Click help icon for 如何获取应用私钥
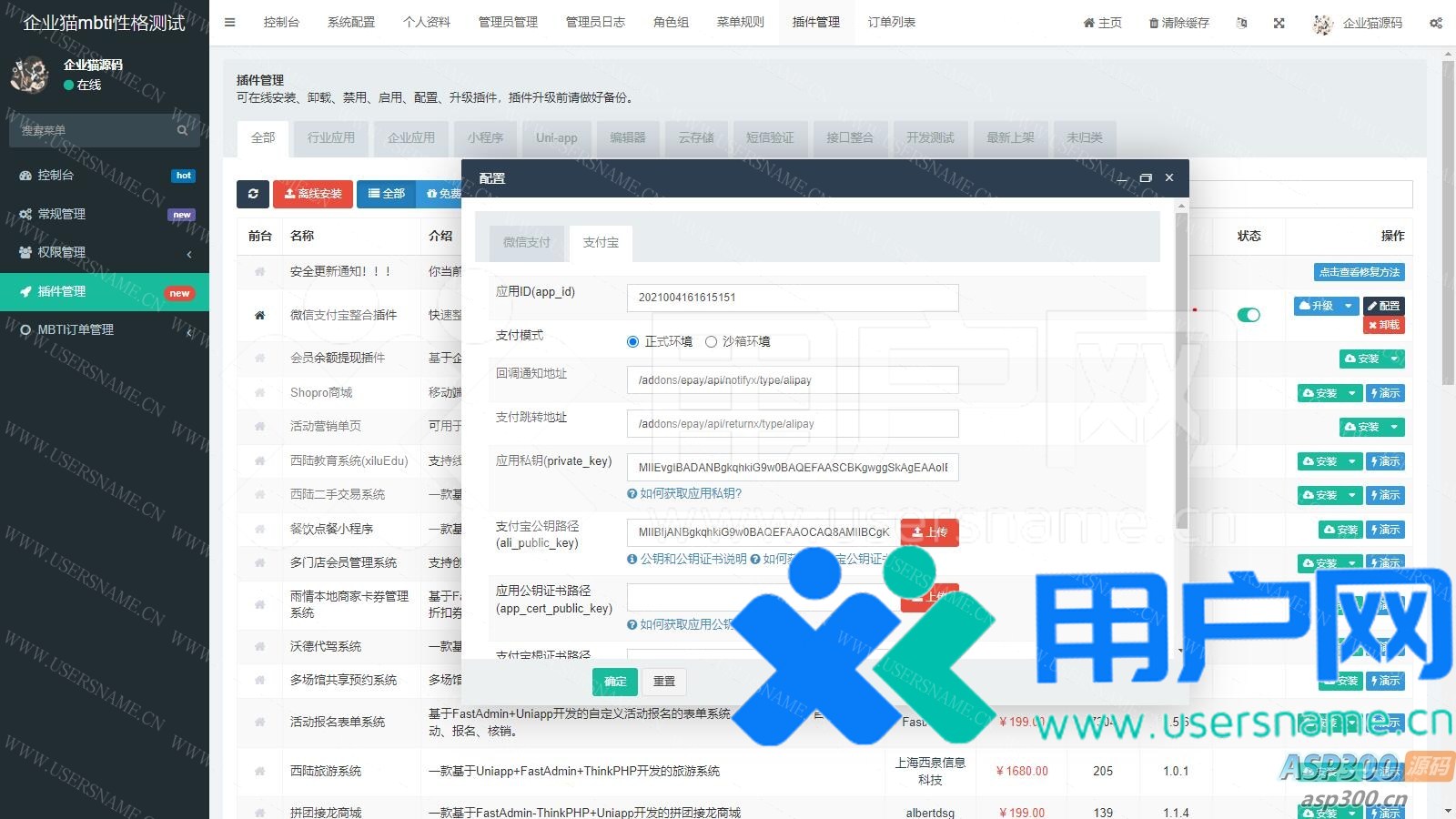The image size is (1456, 819). 632,493
